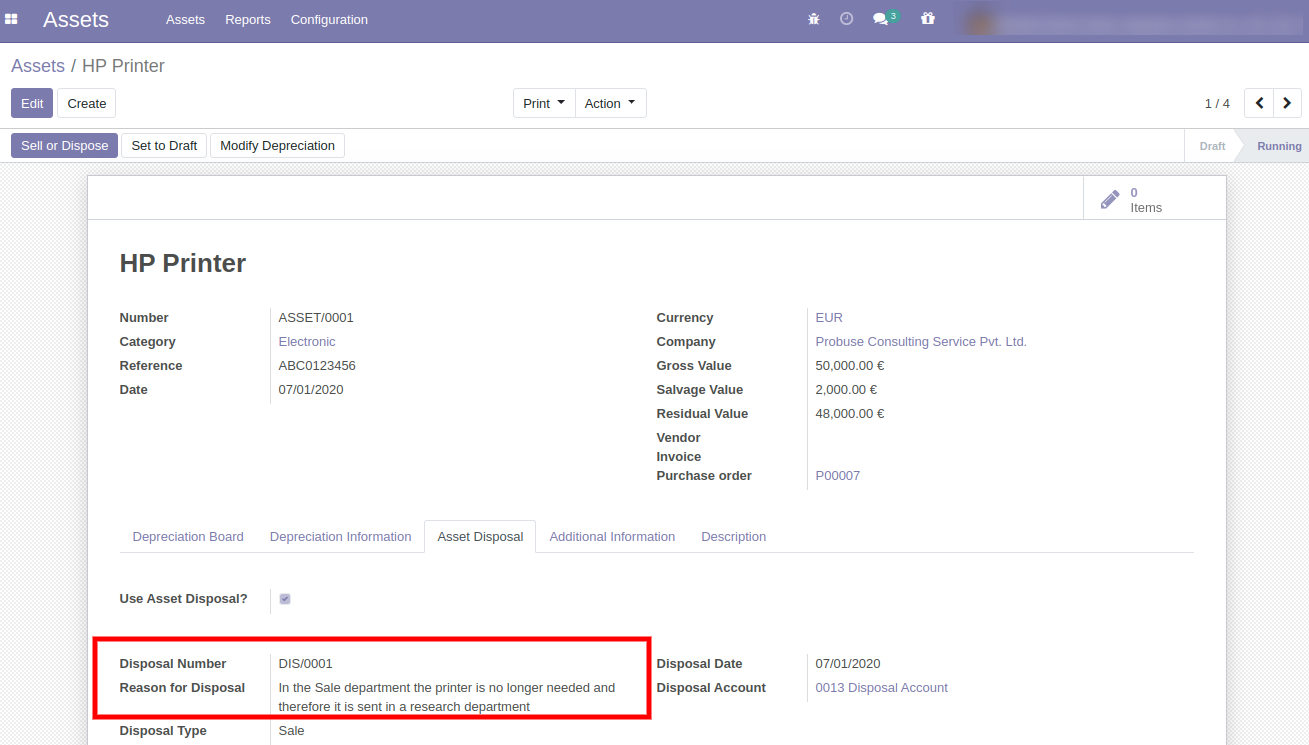Image resolution: width=1309 pixels, height=745 pixels.
Task: Click gross value 50,000.00 €
Action: pos(850,366)
